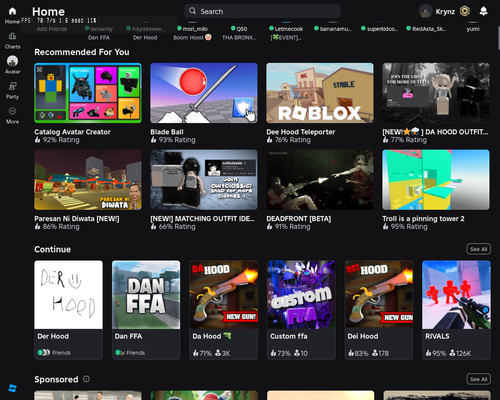Click See All beside Sponsored
This screenshot has width=500, height=400.
tap(478, 379)
